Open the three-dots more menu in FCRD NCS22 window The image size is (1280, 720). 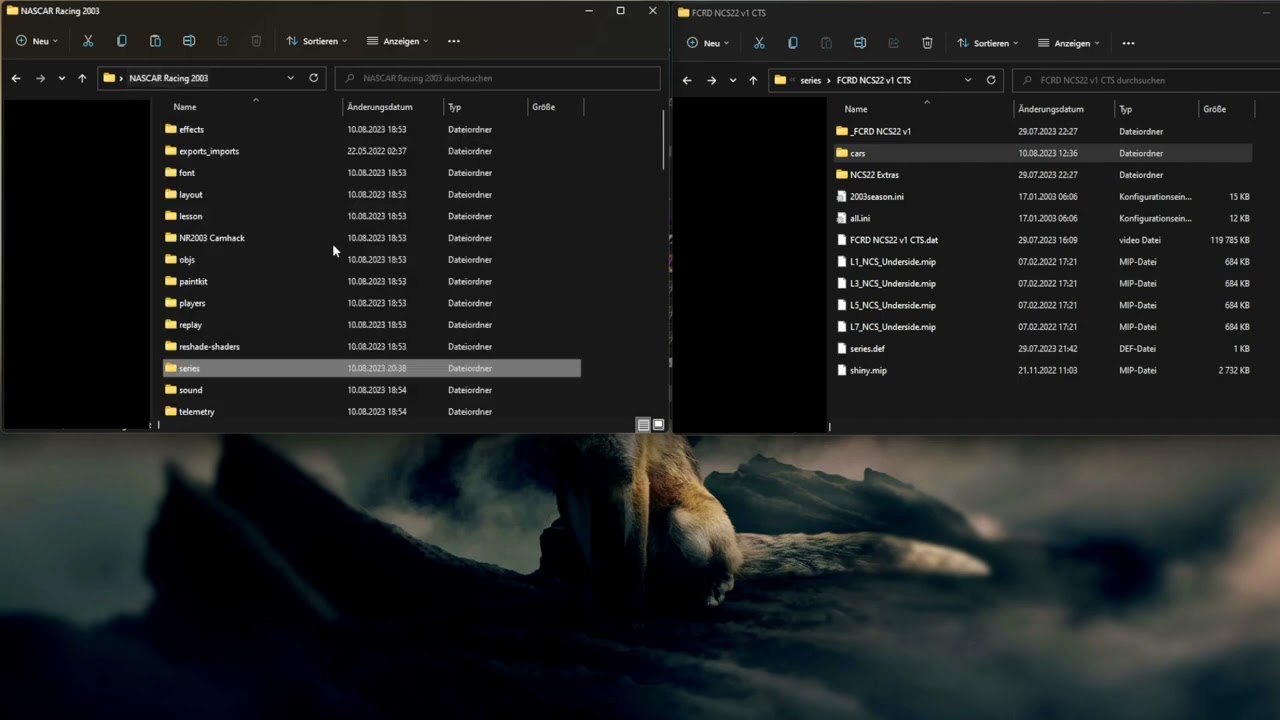tap(1128, 43)
